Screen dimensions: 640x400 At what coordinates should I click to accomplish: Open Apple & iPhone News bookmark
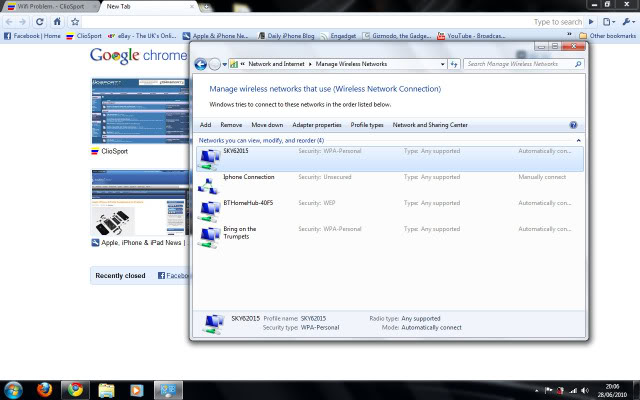pos(215,36)
